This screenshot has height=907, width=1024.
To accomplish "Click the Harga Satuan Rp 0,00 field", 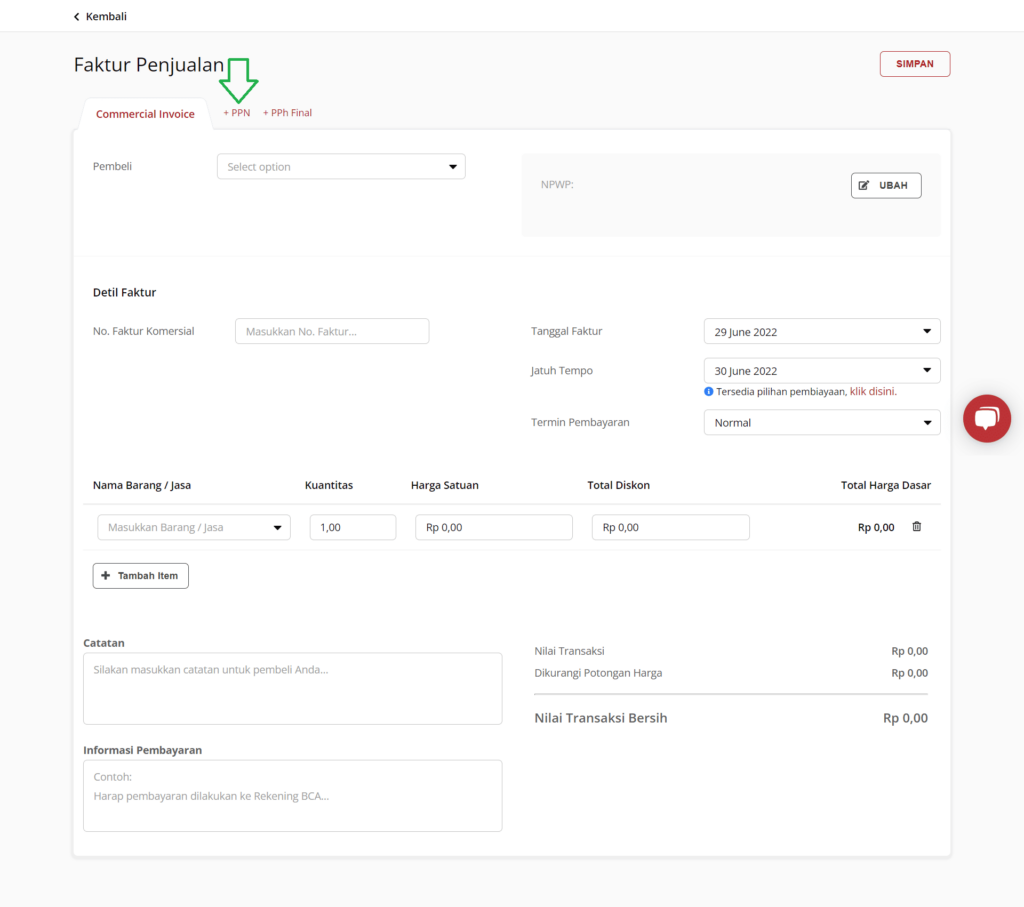I will [x=494, y=527].
